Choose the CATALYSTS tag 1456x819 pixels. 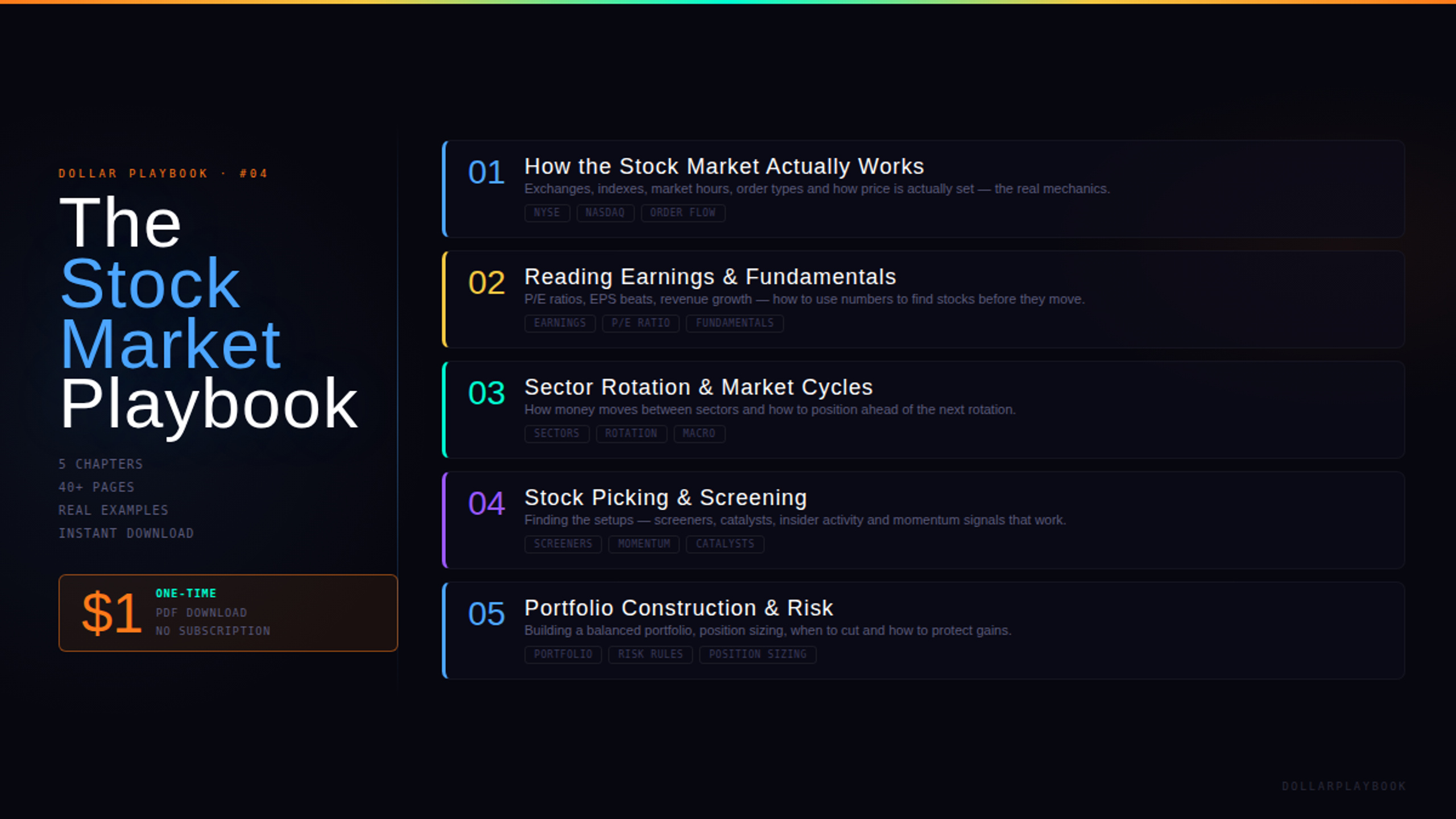pyautogui.click(x=725, y=544)
